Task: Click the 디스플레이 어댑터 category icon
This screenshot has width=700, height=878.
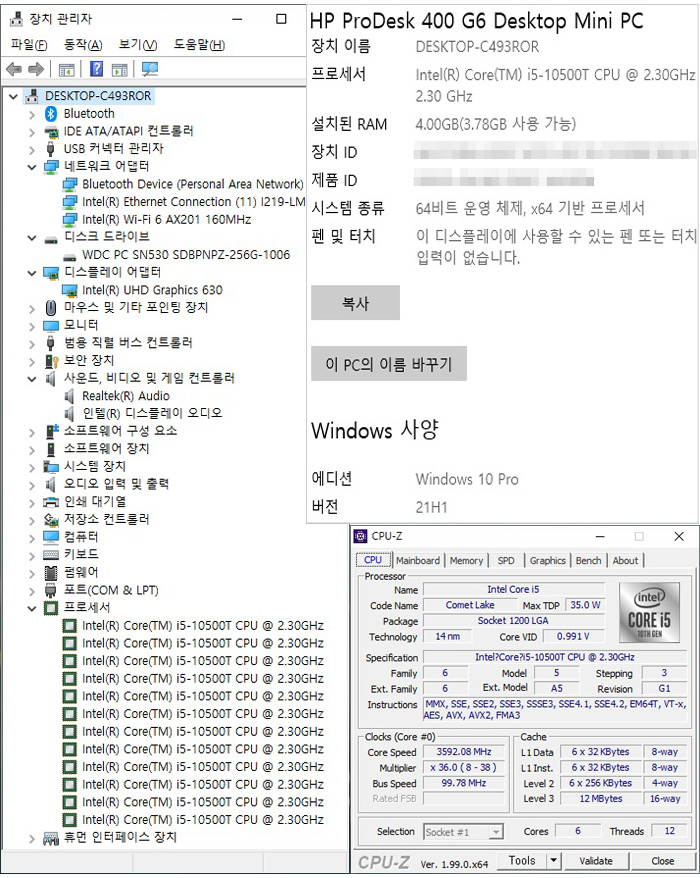Action: 51,273
